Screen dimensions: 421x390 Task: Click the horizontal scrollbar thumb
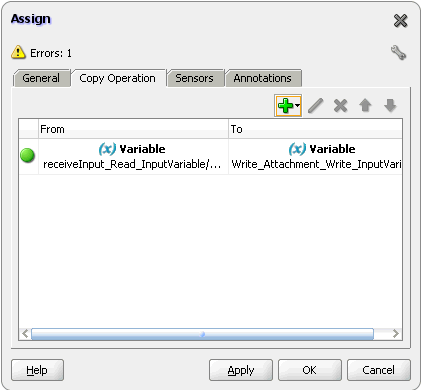pos(202,334)
